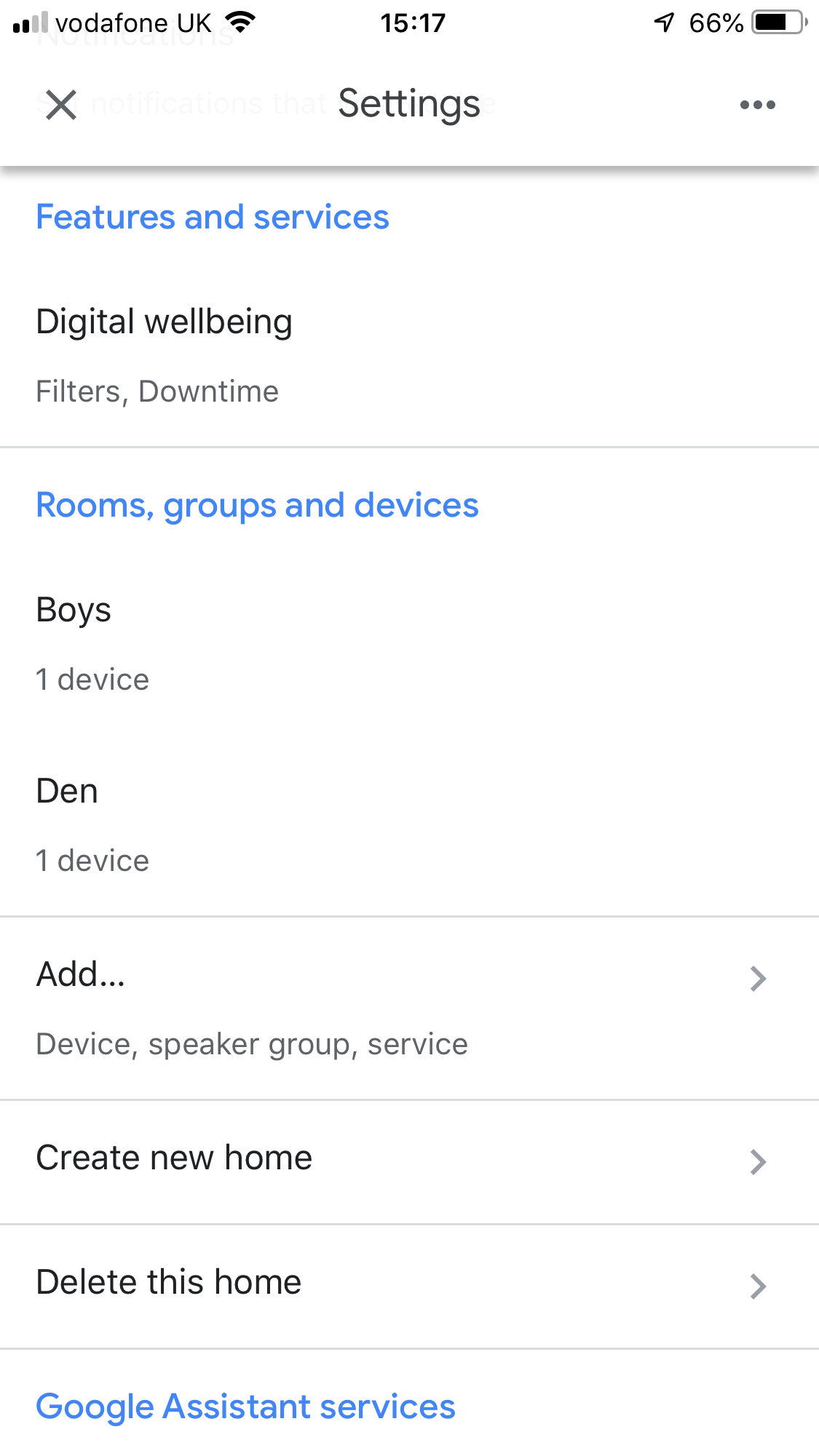Tap the location arrow status icon
Screen dimensions: 819x1456
coord(664,23)
